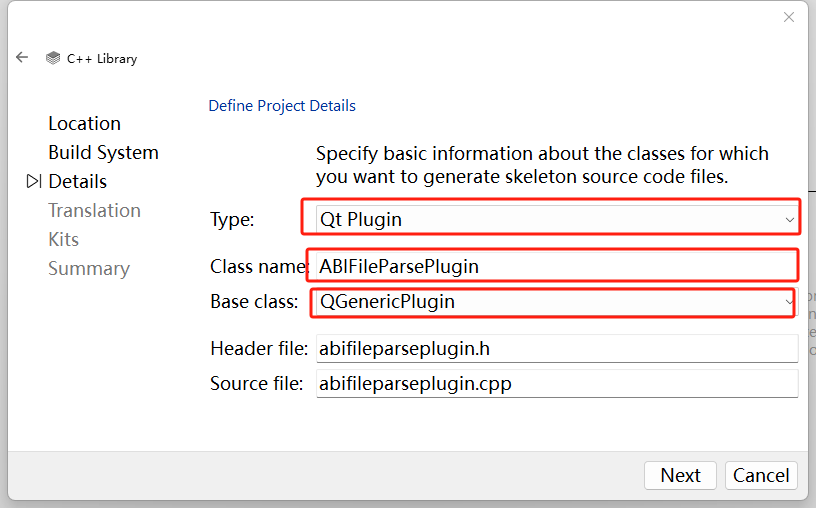Viewport: 816px width, 508px height.
Task: Click the Source file field abifileparseplugin.cpp
Action: click(x=556, y=384)
